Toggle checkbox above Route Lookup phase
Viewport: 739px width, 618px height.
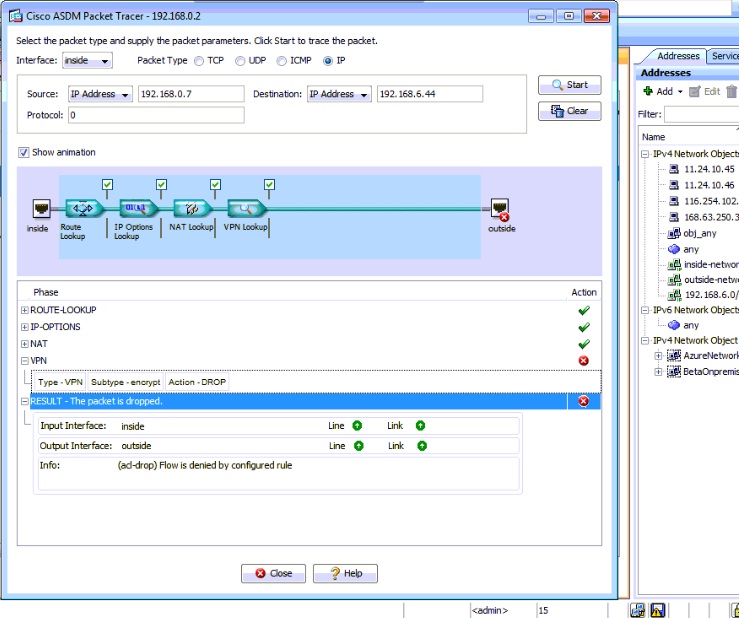point(107,184)
